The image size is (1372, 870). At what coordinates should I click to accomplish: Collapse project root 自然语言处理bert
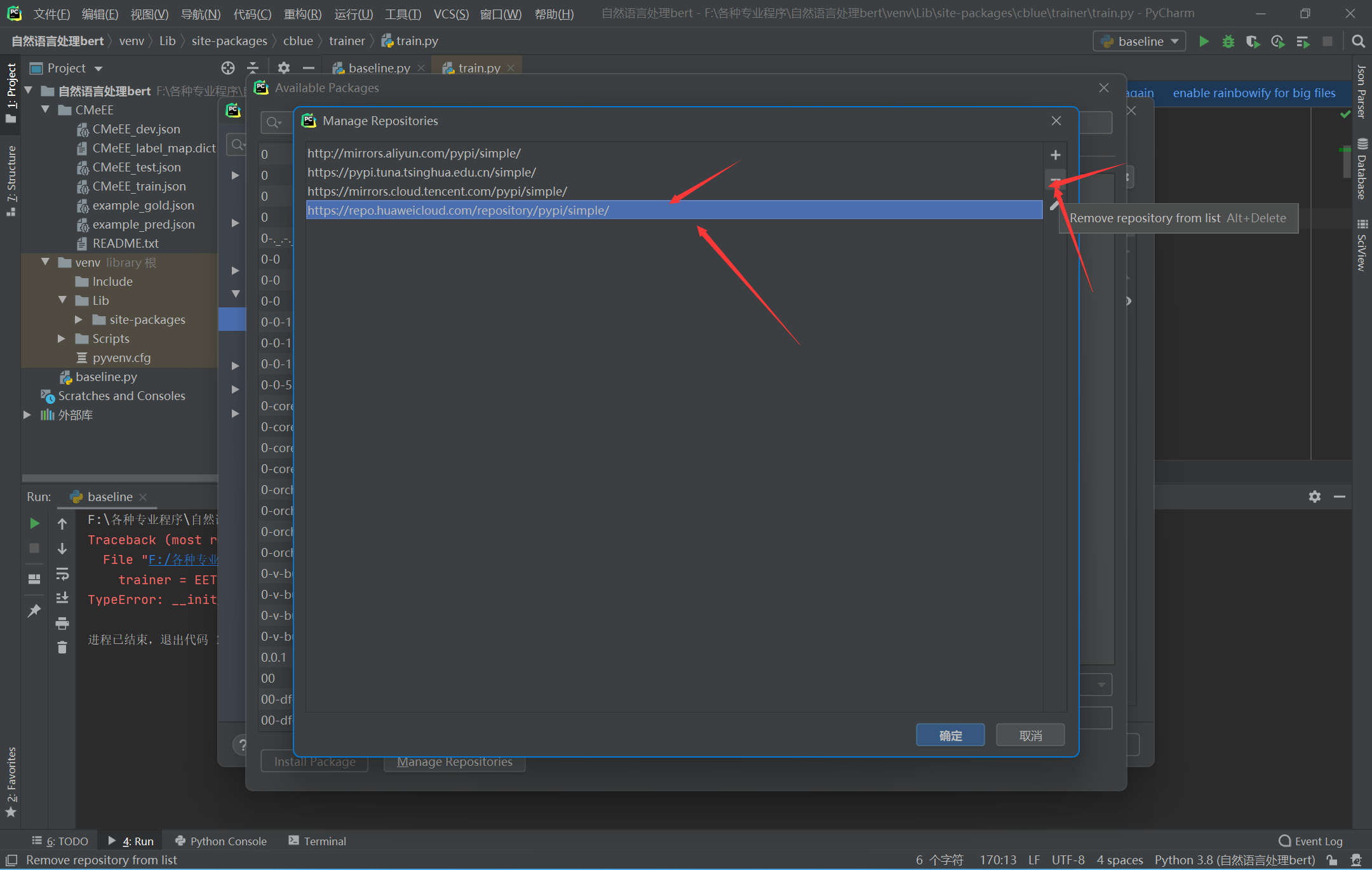pos(28,90)
